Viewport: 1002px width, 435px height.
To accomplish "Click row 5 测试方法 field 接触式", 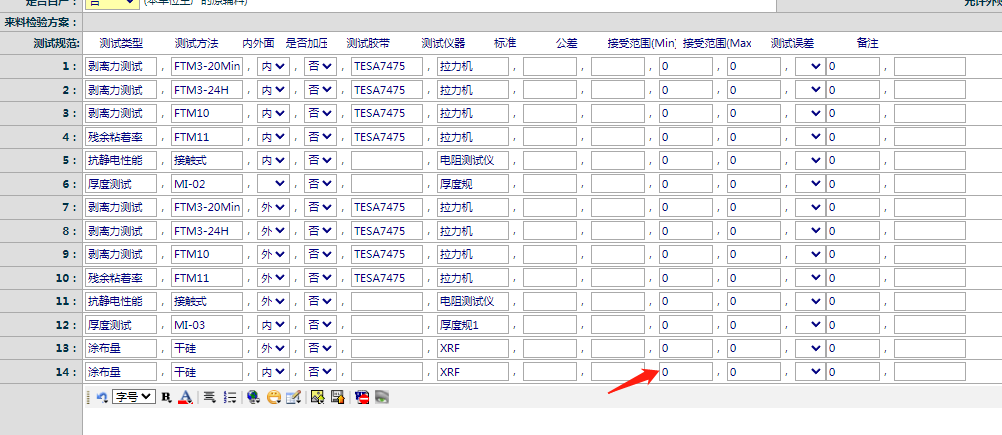I will tap(207, 160).
